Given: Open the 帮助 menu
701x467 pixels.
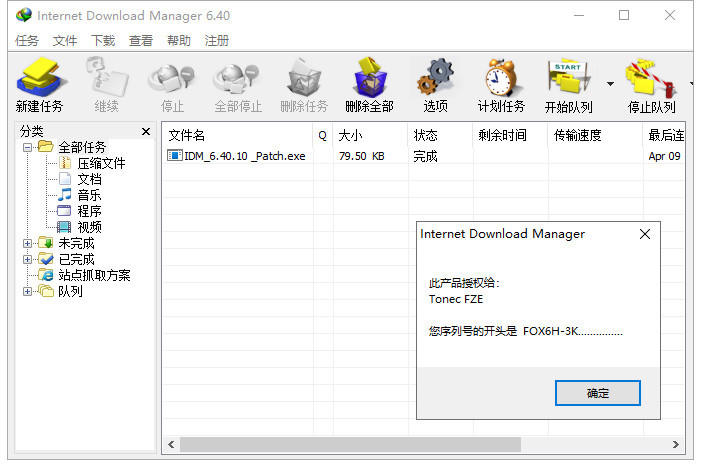Looking at the screenshot, I should point(179,41).
